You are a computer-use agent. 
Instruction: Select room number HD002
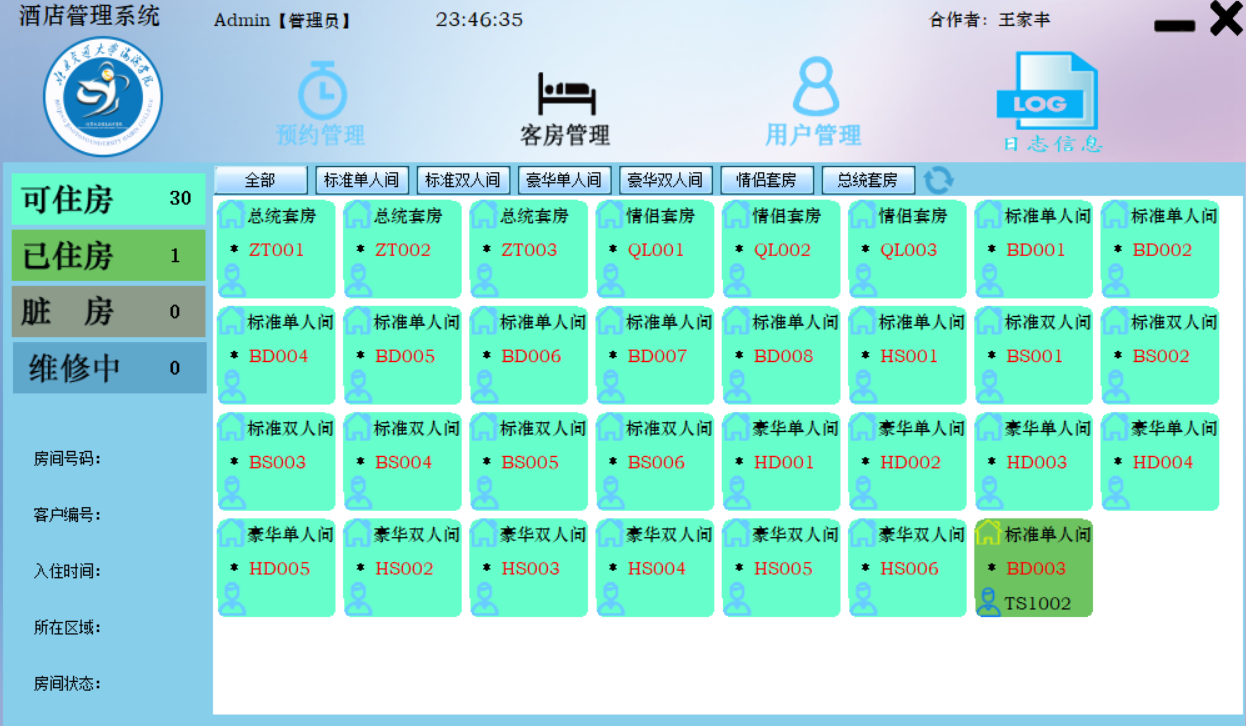(910, 462)
